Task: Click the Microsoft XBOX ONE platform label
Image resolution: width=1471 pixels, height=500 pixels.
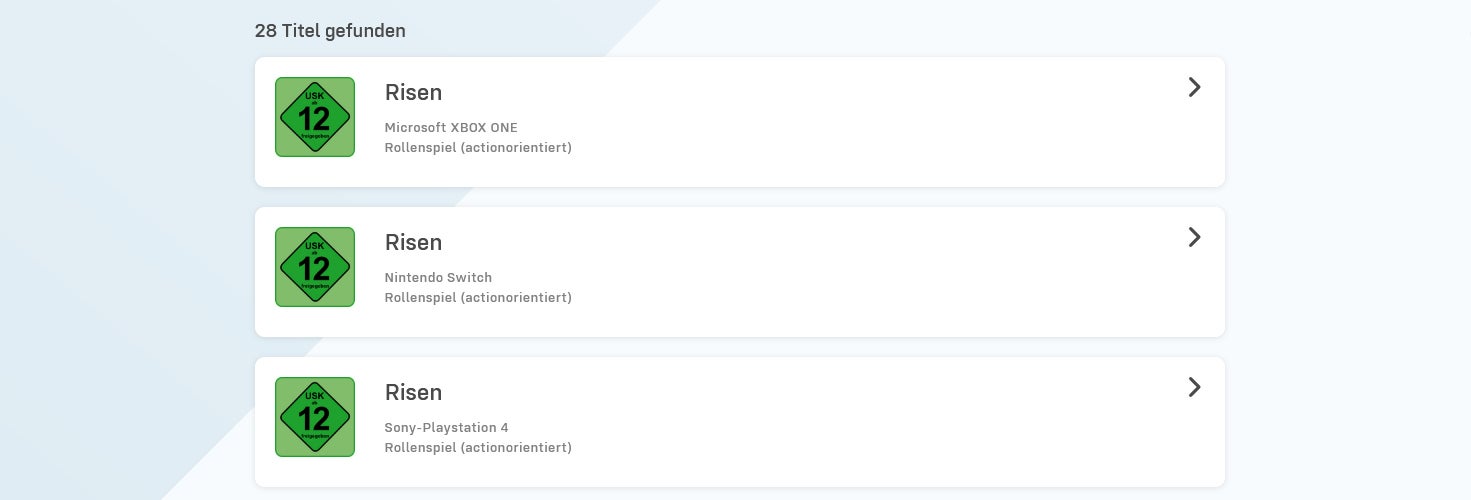Action: pos(451,127)
